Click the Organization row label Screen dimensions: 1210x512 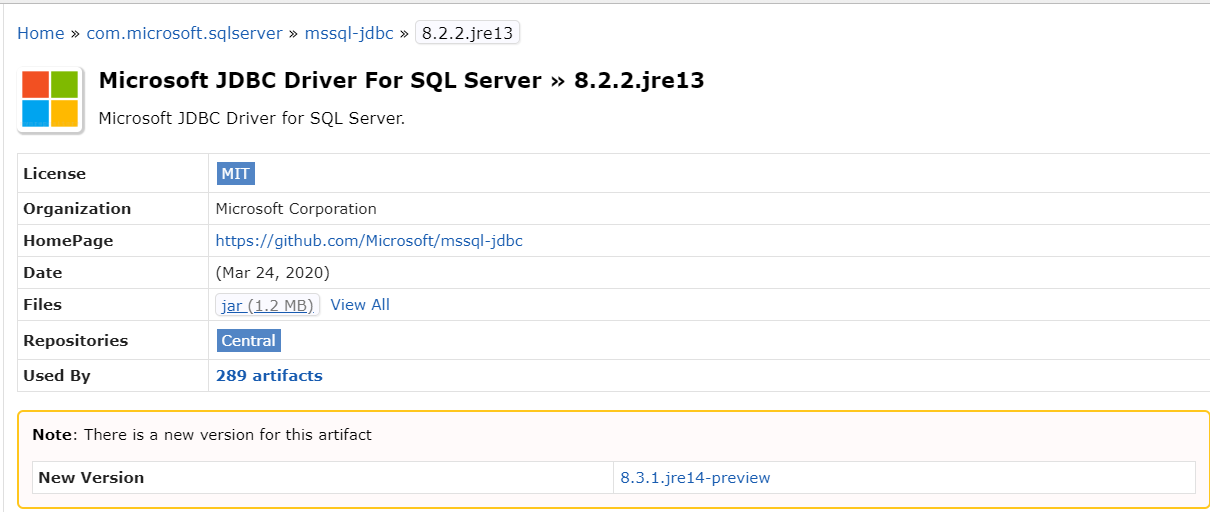pyautogui.click(x=77, y=209)
